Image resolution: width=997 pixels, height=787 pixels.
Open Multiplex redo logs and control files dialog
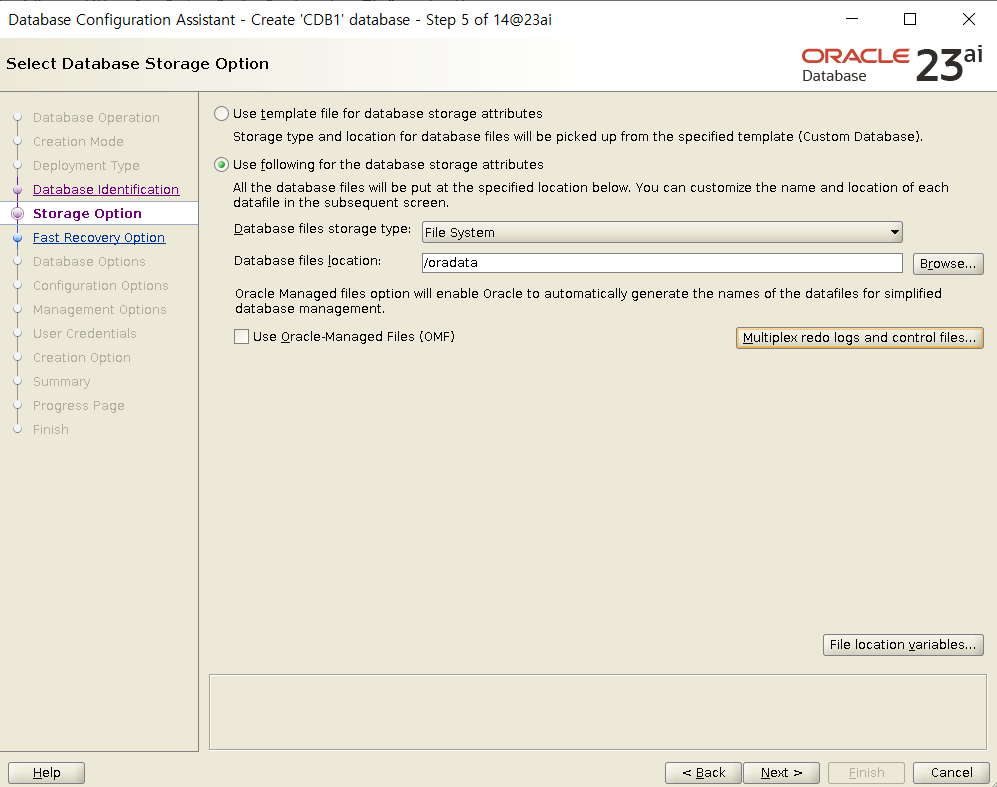859,338
